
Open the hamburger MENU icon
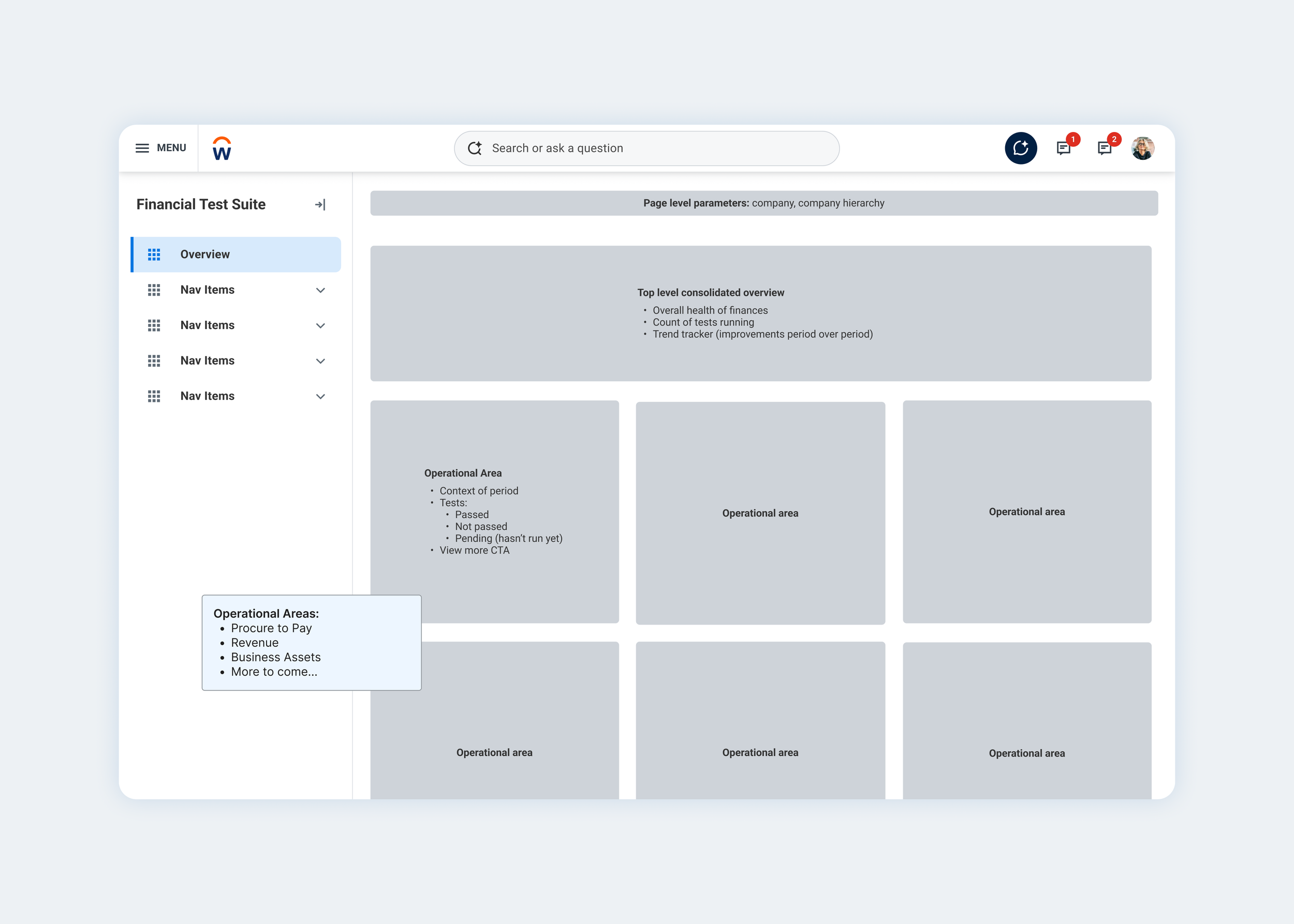tap(142, 148)
